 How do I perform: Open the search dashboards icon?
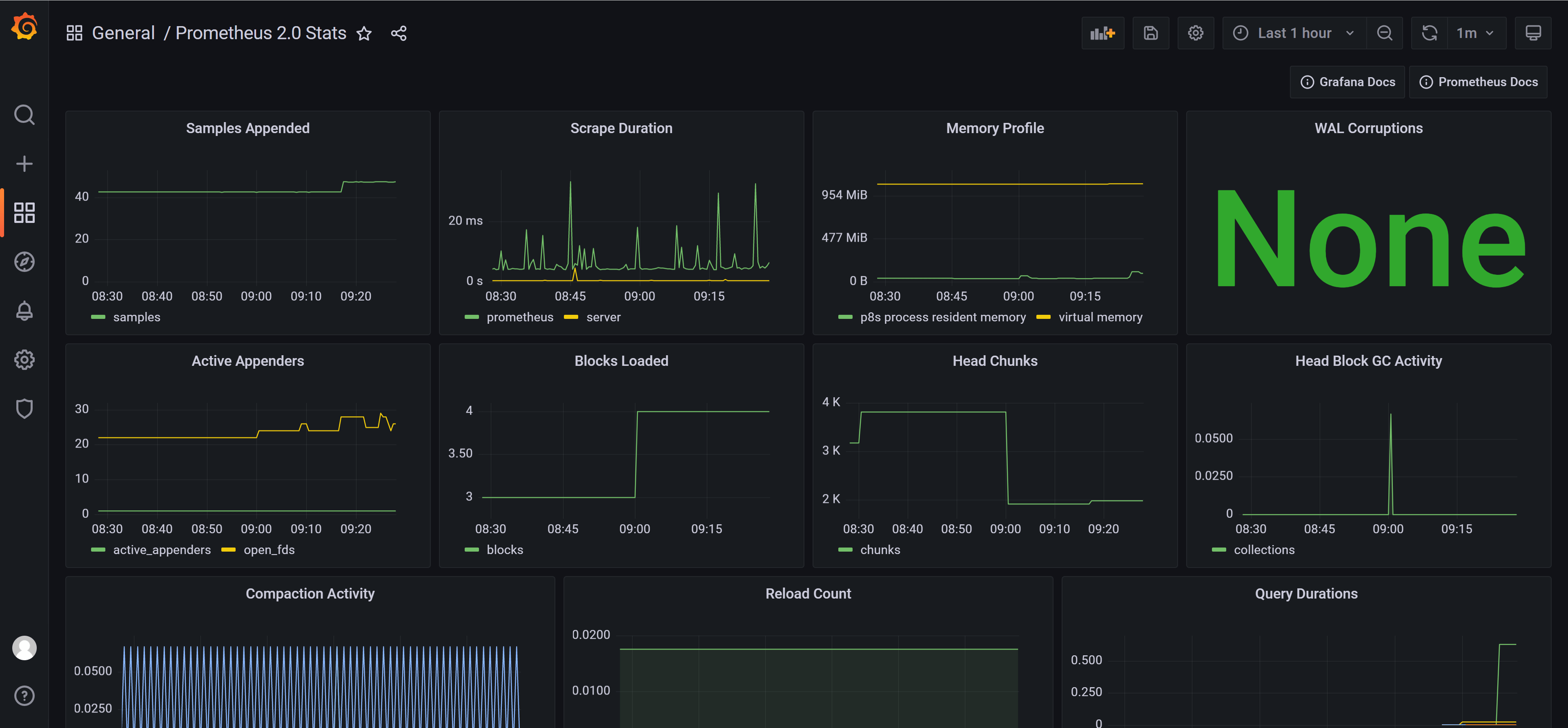click(x=24, y=114)
